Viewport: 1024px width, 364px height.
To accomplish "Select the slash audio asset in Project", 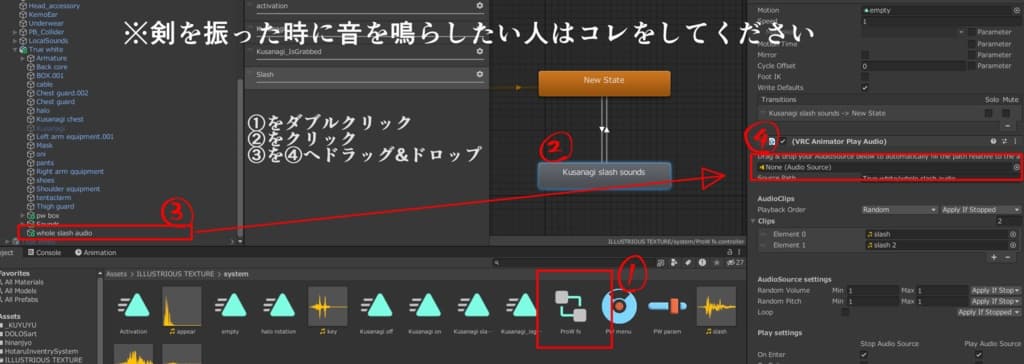I will click(x=716, y=306).
